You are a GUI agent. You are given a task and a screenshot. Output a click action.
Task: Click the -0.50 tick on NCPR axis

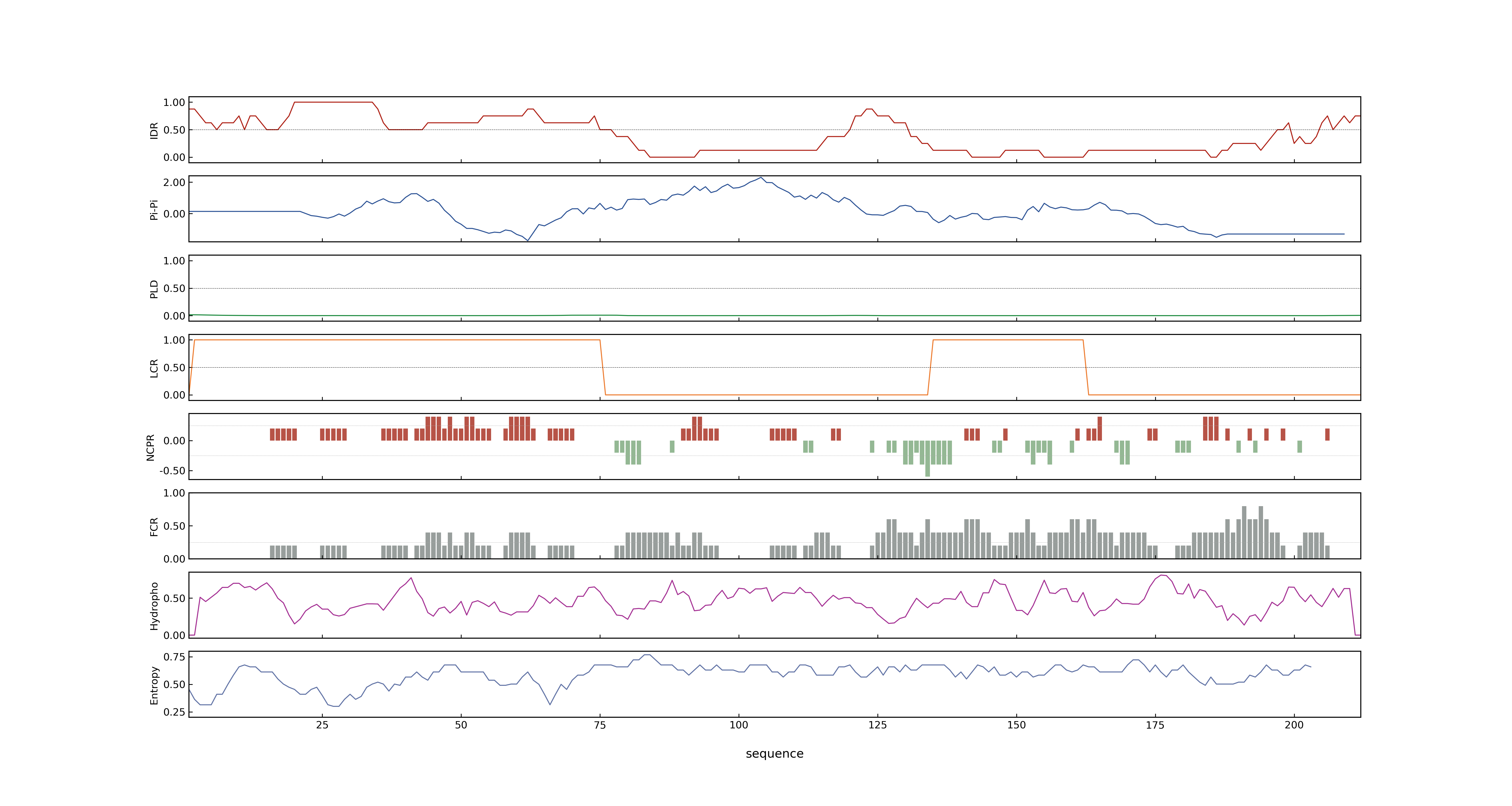172,470
